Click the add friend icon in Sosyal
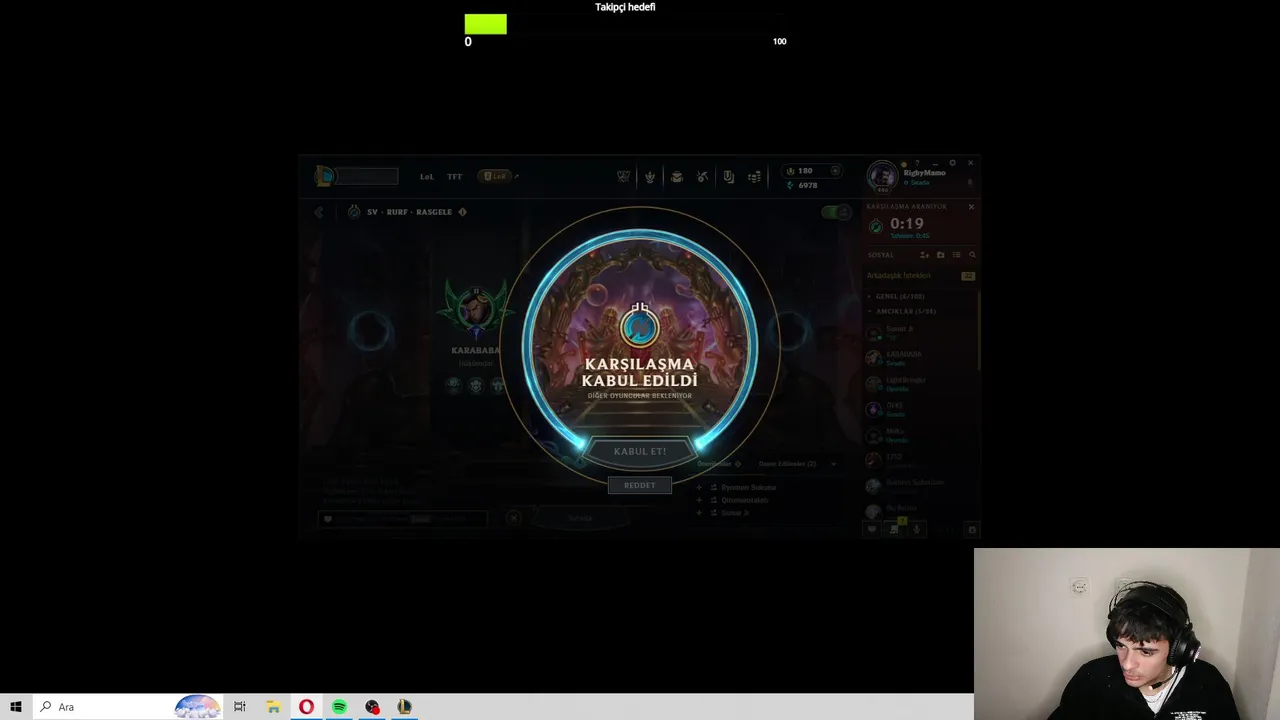 click(x=924, y=255)
